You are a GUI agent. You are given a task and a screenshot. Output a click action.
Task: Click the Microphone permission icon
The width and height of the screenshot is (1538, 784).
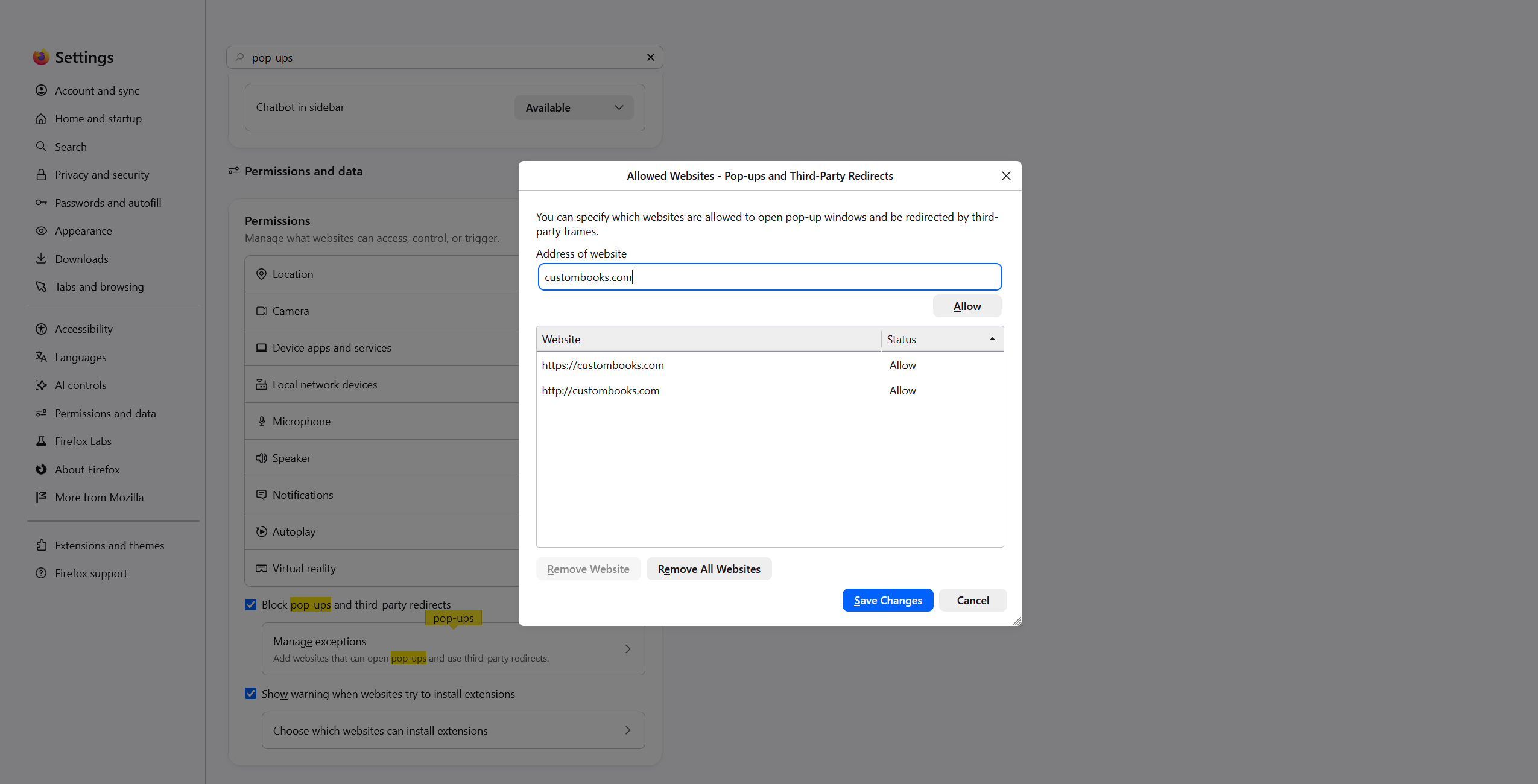261,422
